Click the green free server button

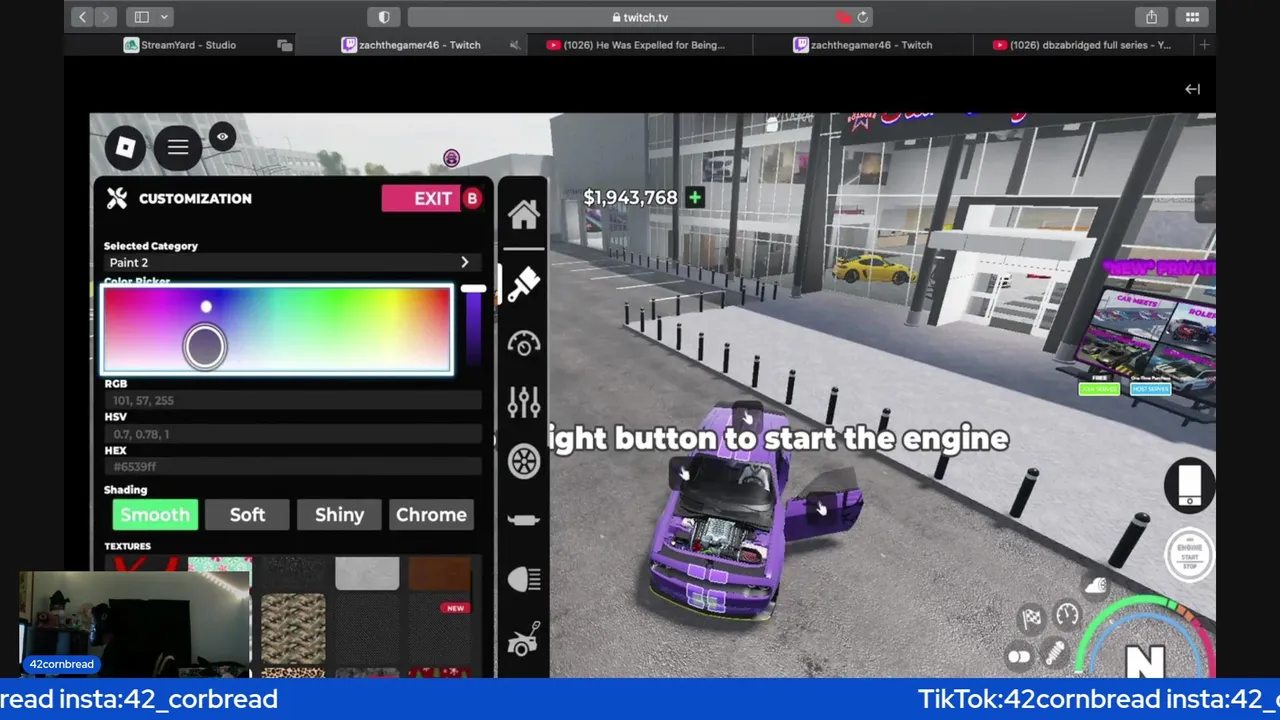pyautogui.click(x=1099, y=389)
